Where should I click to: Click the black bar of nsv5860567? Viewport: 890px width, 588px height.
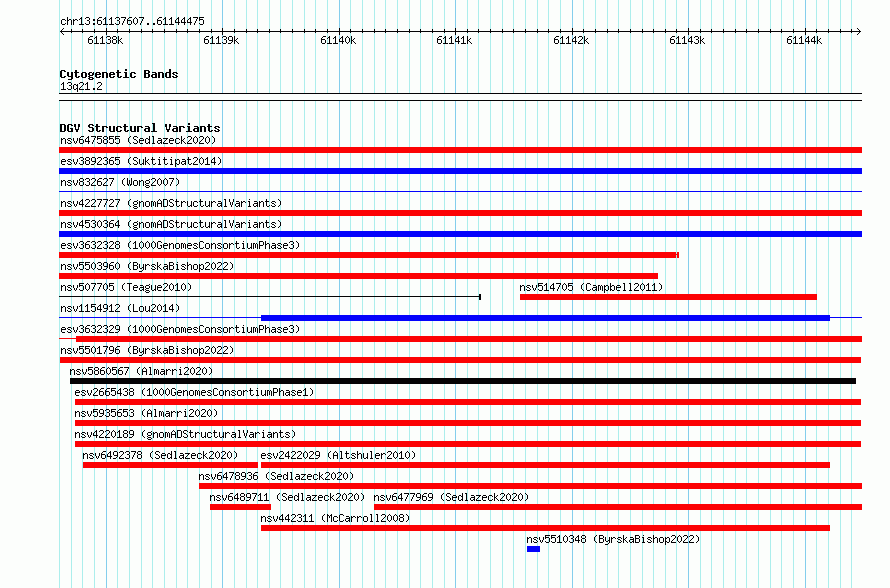(x=463, y=381)
